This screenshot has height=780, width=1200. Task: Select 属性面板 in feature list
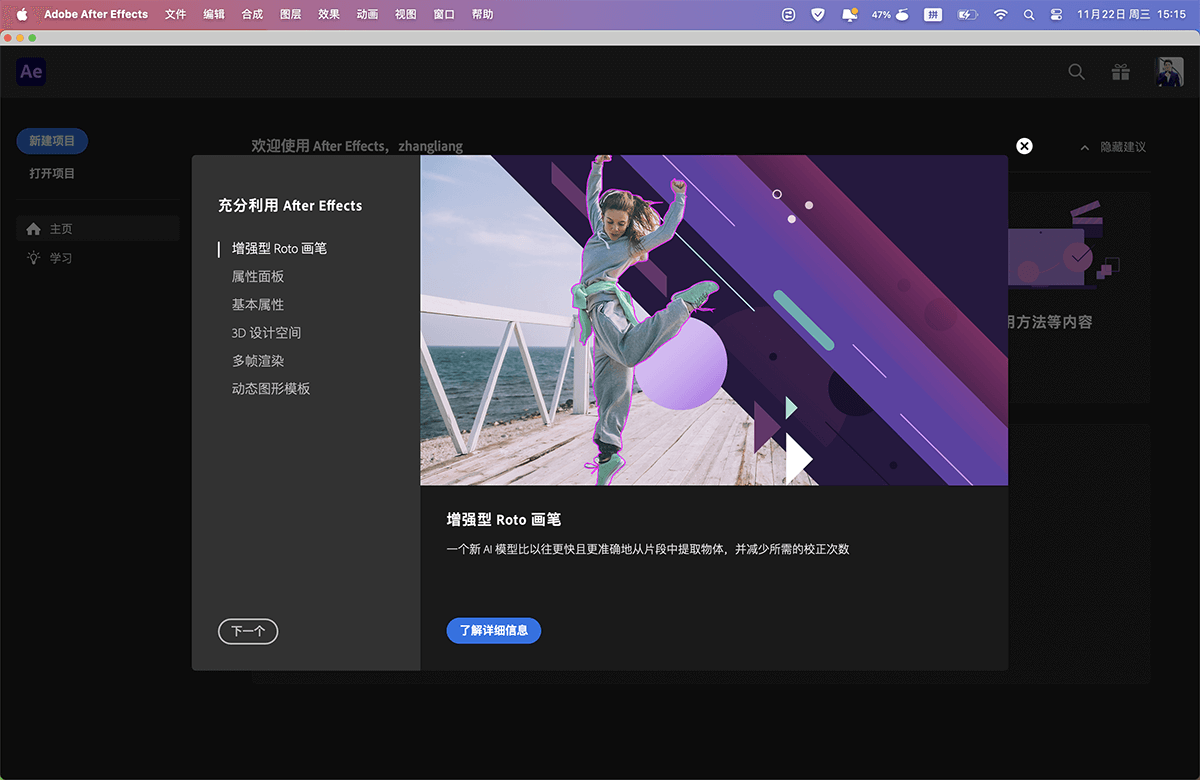tap(258, 276)
